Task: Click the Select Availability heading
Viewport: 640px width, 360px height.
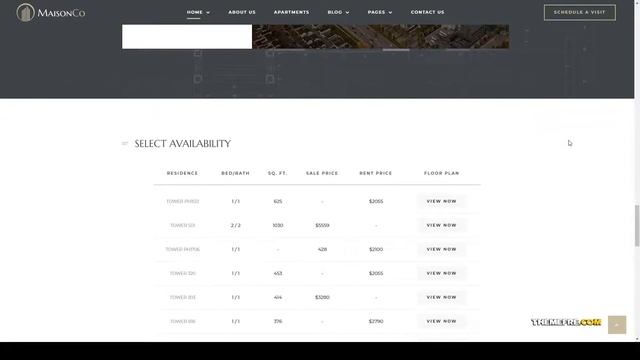Action: pos(182,144)
